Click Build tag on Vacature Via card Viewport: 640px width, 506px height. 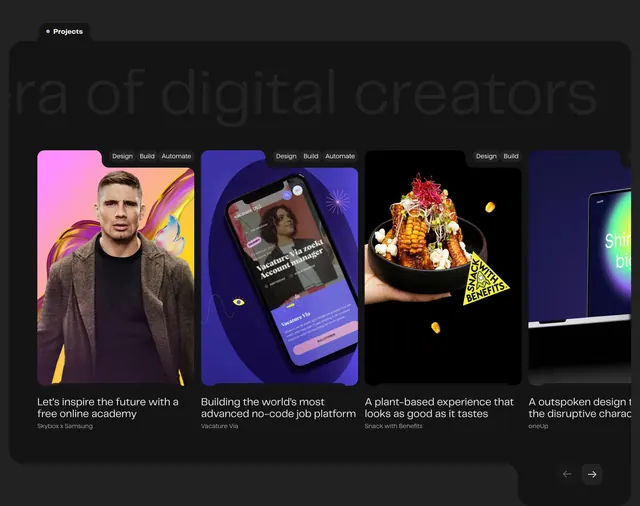311,156
